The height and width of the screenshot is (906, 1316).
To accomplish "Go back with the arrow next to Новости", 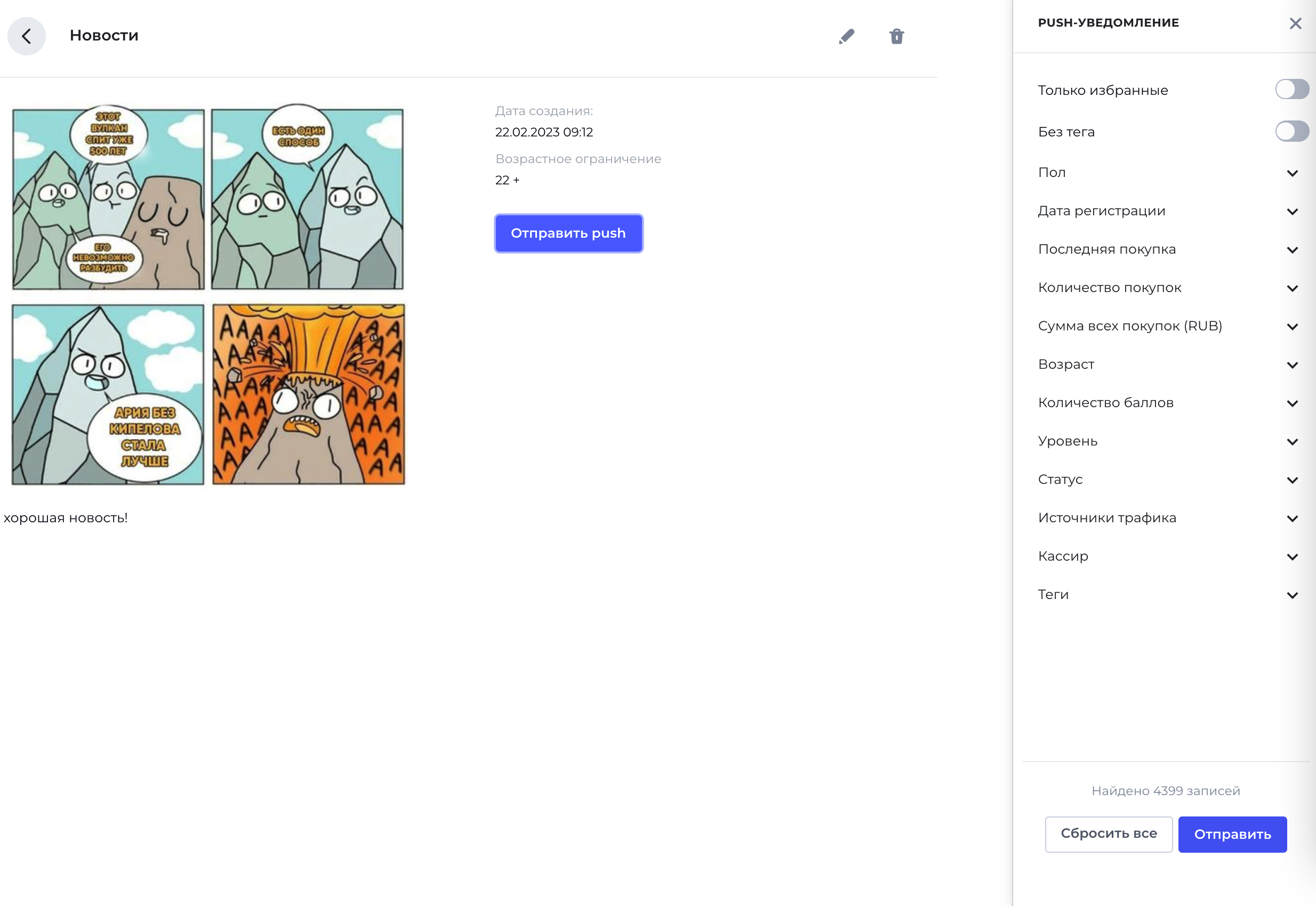I will (26, 36).
